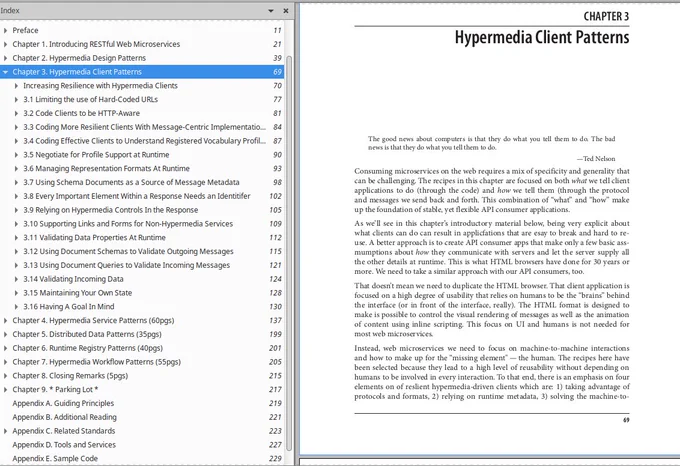
Task: Jump to Appendix B. Additional Reading
Action: [x=64, y=417]
